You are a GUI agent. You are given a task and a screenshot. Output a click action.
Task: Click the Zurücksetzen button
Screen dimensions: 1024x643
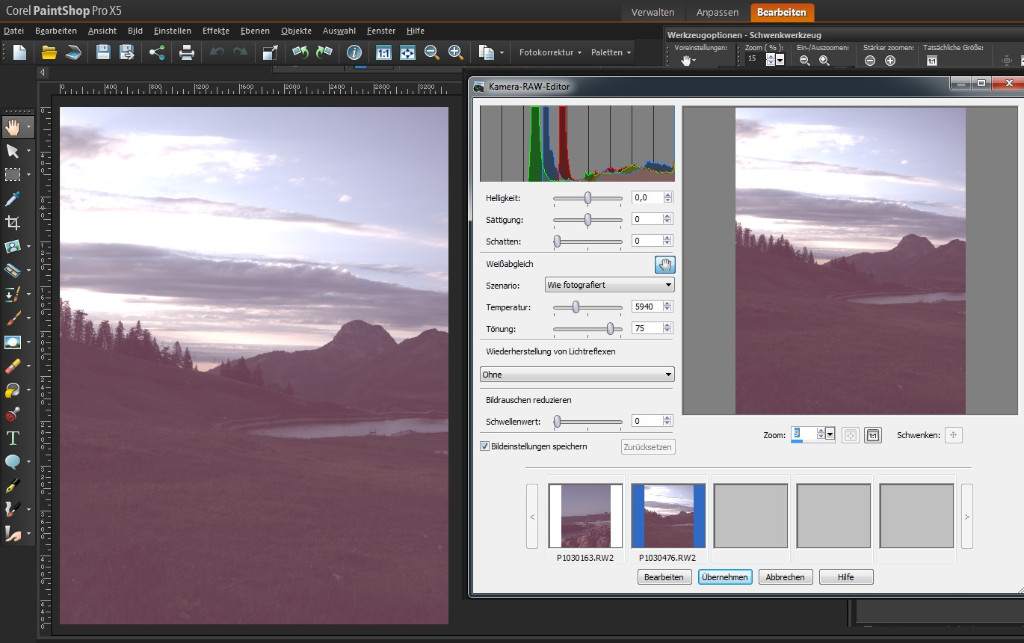tap(647, 447)
